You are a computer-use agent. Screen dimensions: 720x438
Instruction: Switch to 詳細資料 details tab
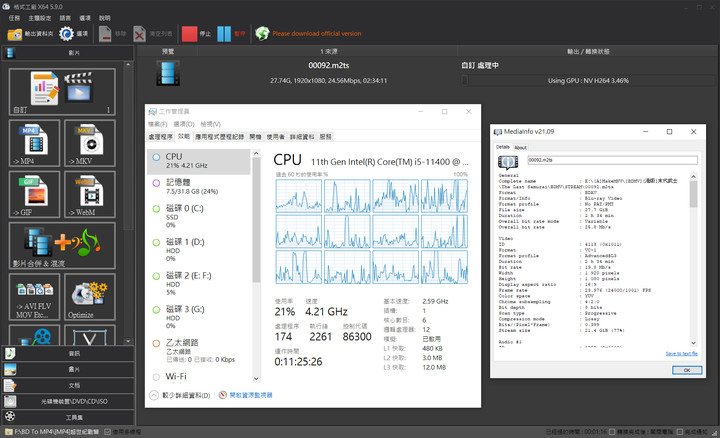302,137
